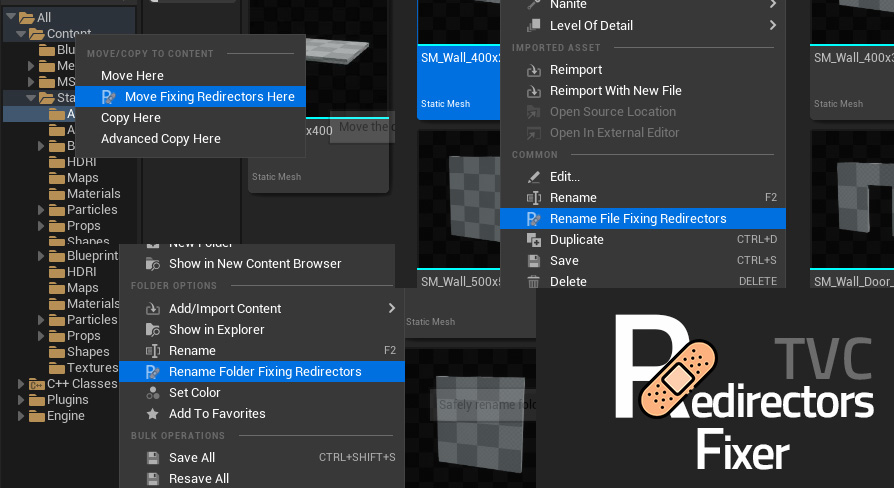The width and height of the screenshot is (894, 488).
Task: Click the Plugins folder icon in tree
Action: point(36,400)
